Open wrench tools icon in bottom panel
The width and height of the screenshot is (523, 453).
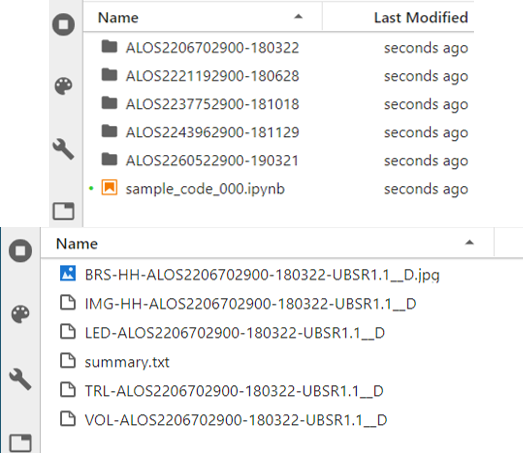pos(21,379)
